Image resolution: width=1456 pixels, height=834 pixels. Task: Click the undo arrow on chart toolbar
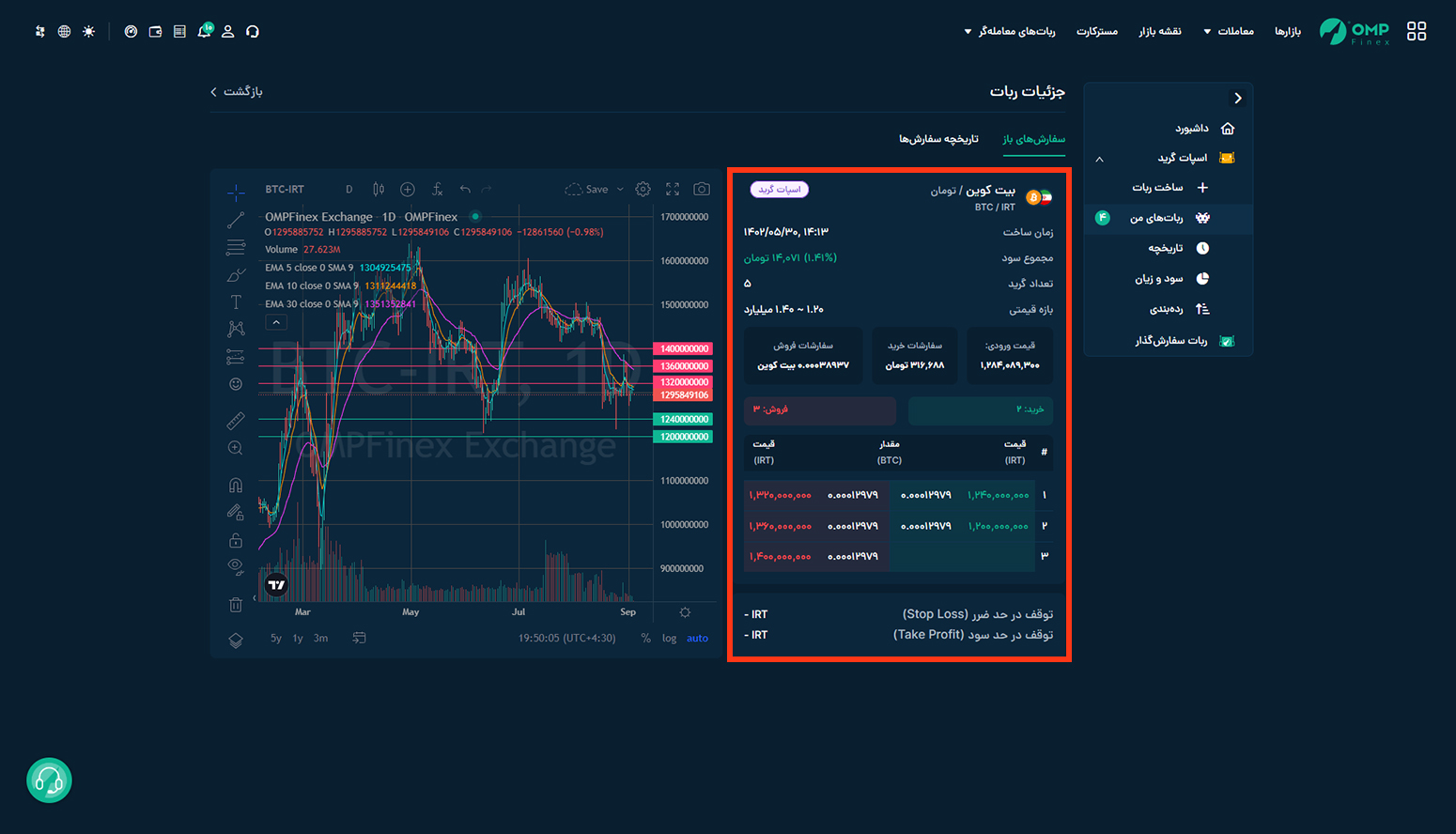(465, 189)
